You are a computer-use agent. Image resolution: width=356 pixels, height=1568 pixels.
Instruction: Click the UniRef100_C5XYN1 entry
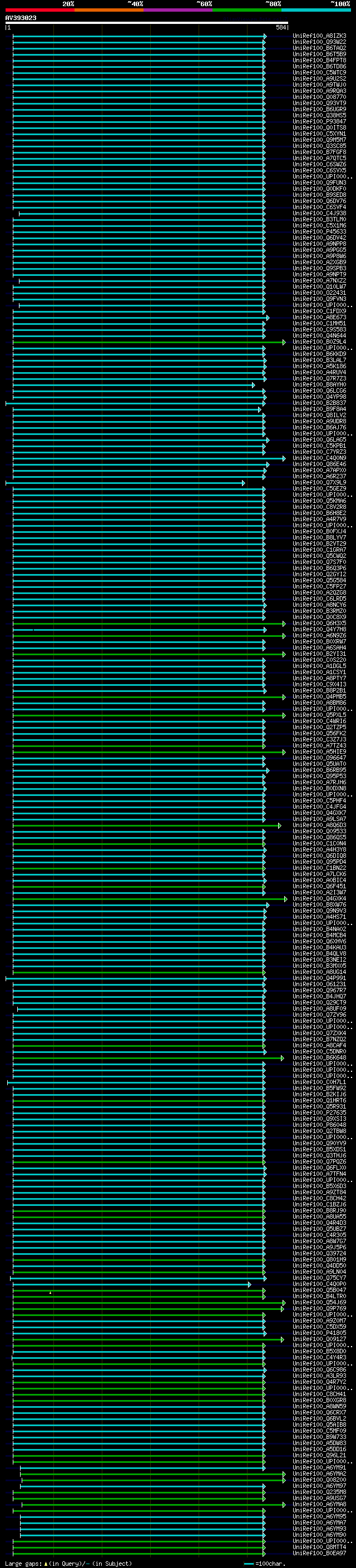coord(319,134)
